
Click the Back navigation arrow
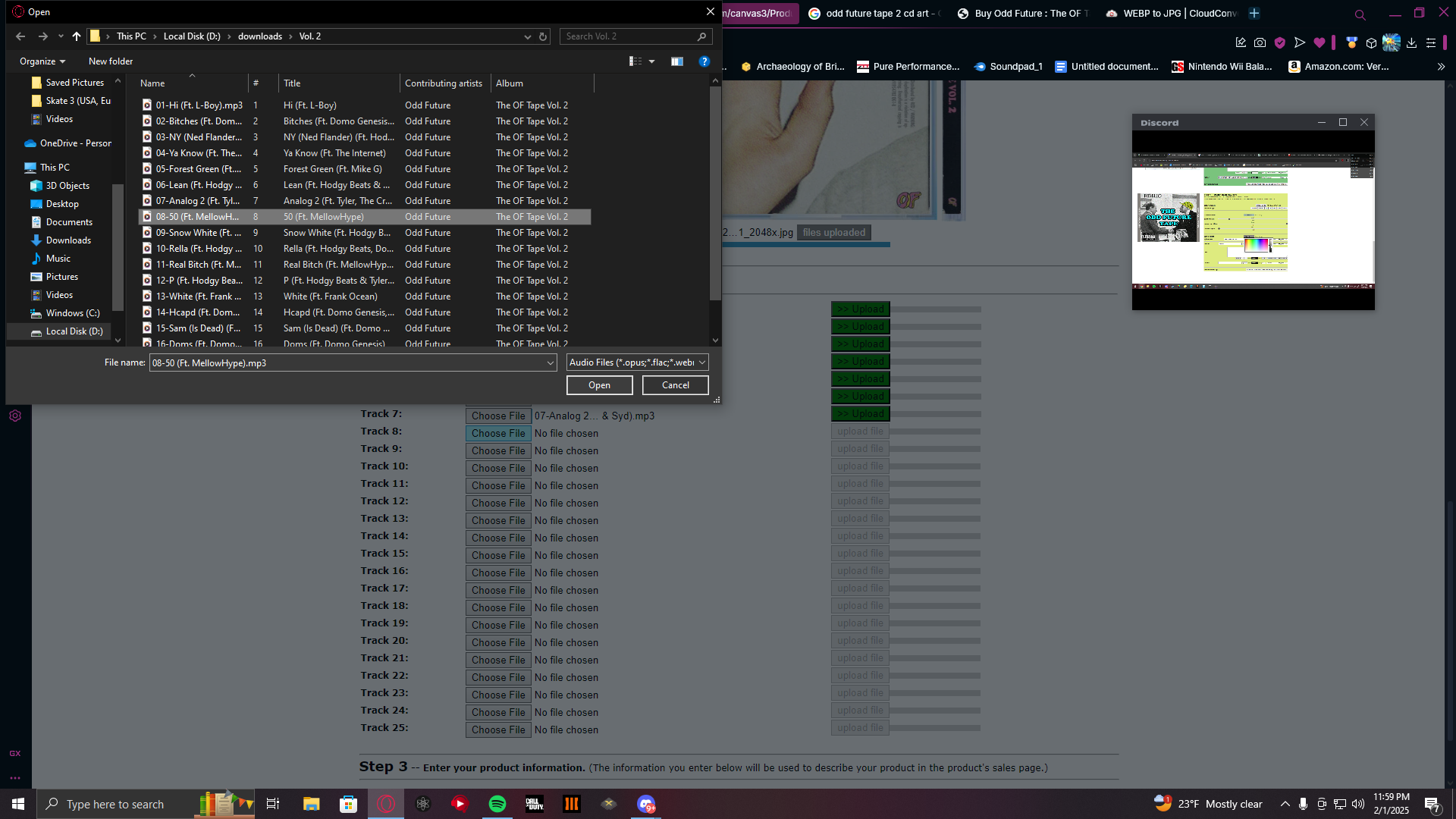[20, 36]
